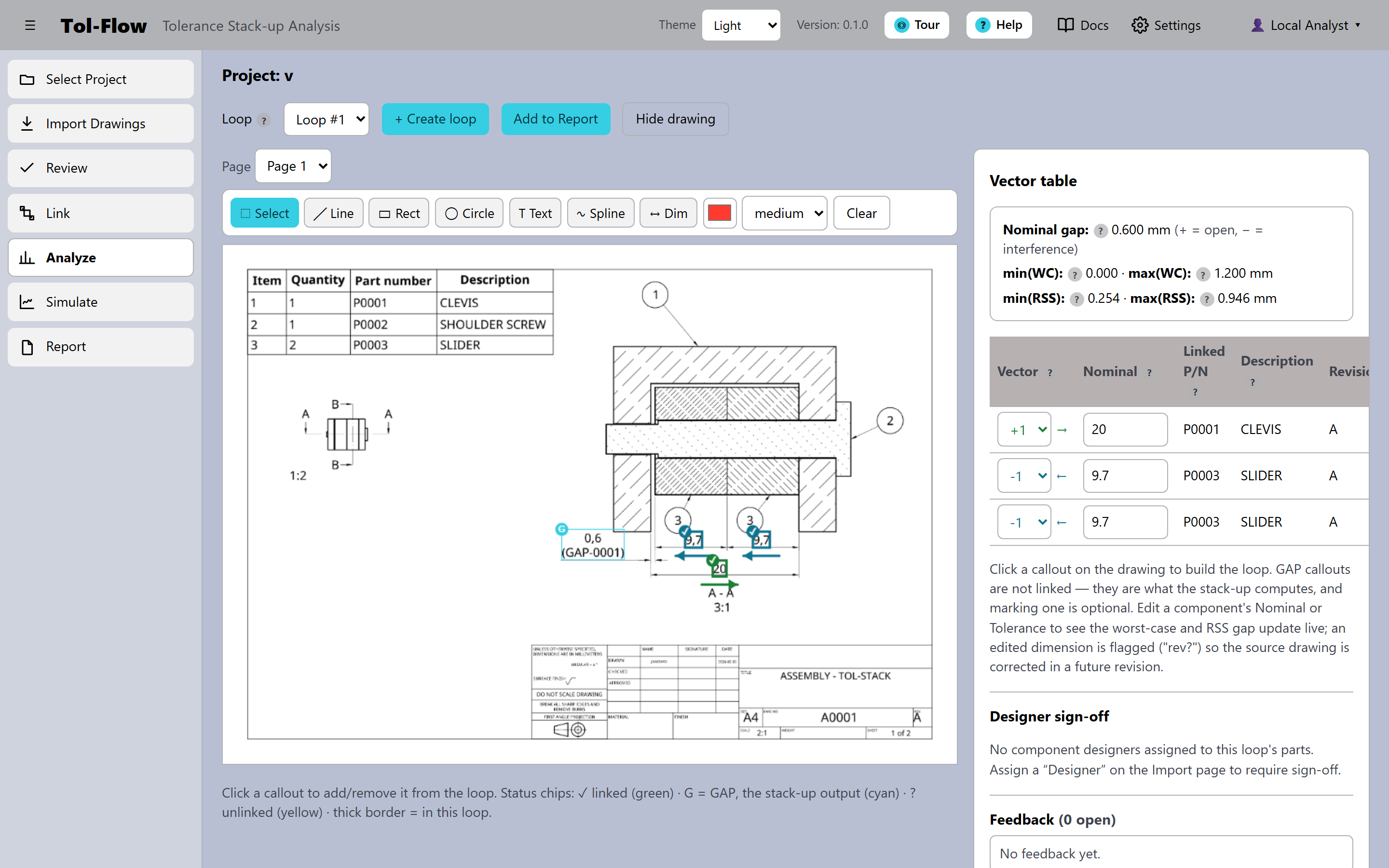Screen dimensions: 1389x868
Task: Choose the Text annotation tool
Action: click(535, 213)
